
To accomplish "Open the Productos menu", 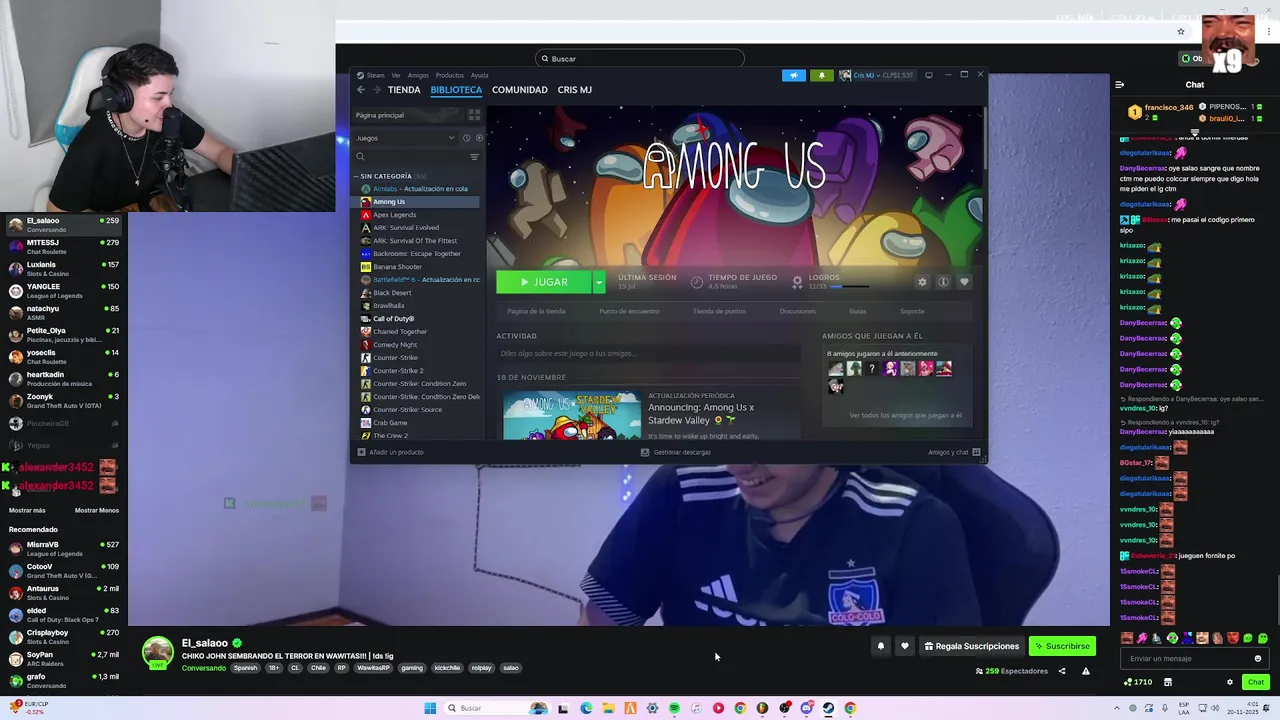I will click(x=450, y=75).
